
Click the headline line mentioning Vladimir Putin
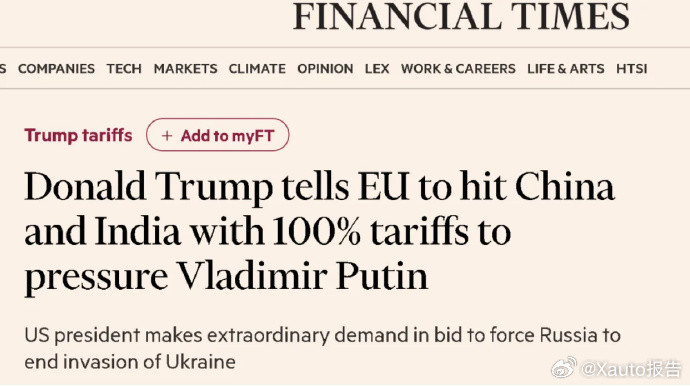tap(226, 277)
